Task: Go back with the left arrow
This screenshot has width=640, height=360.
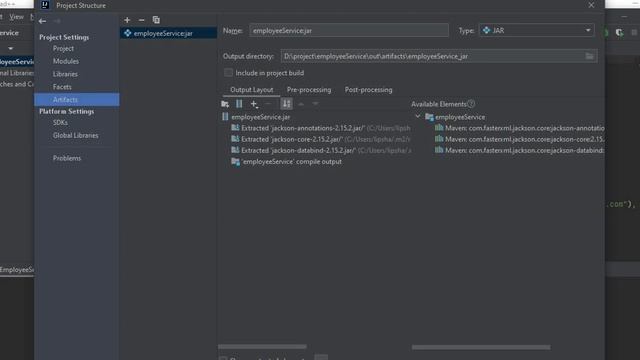Action: click(x=42, y=21)
